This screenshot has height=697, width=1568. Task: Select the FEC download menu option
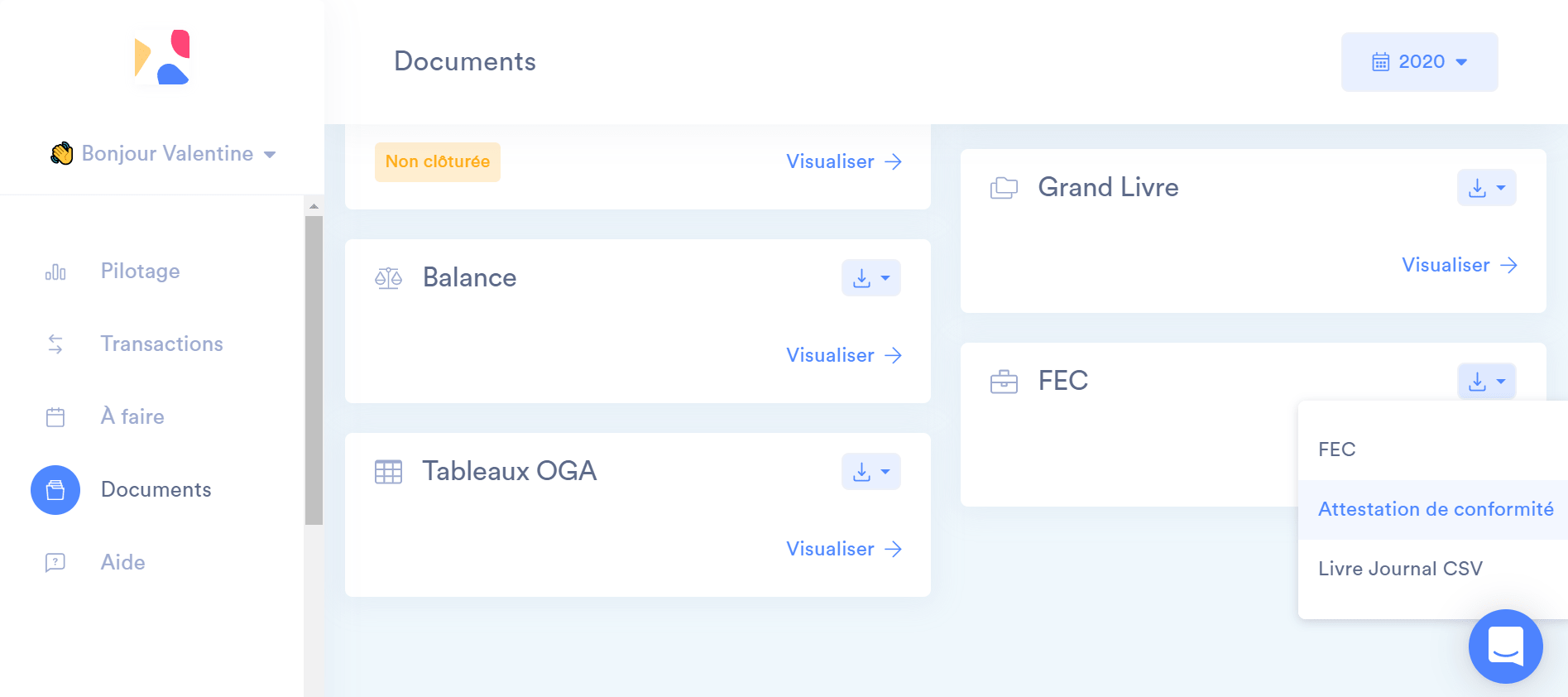coord(1336,449)
